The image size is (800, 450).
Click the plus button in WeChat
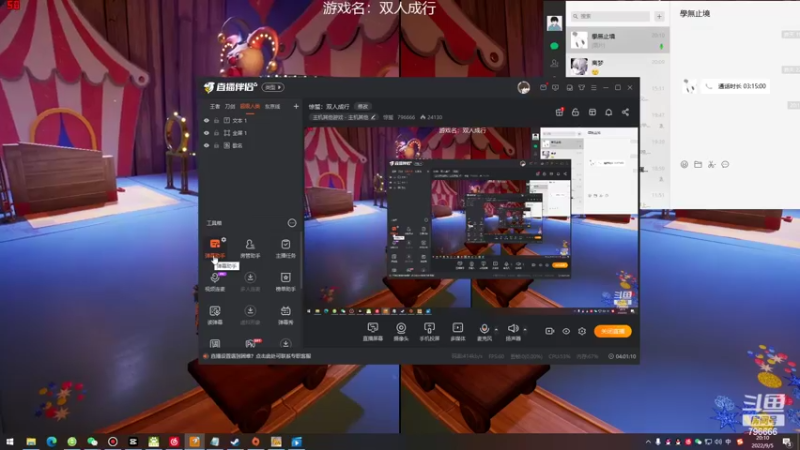pyautogui.click(x=659, y=16)
